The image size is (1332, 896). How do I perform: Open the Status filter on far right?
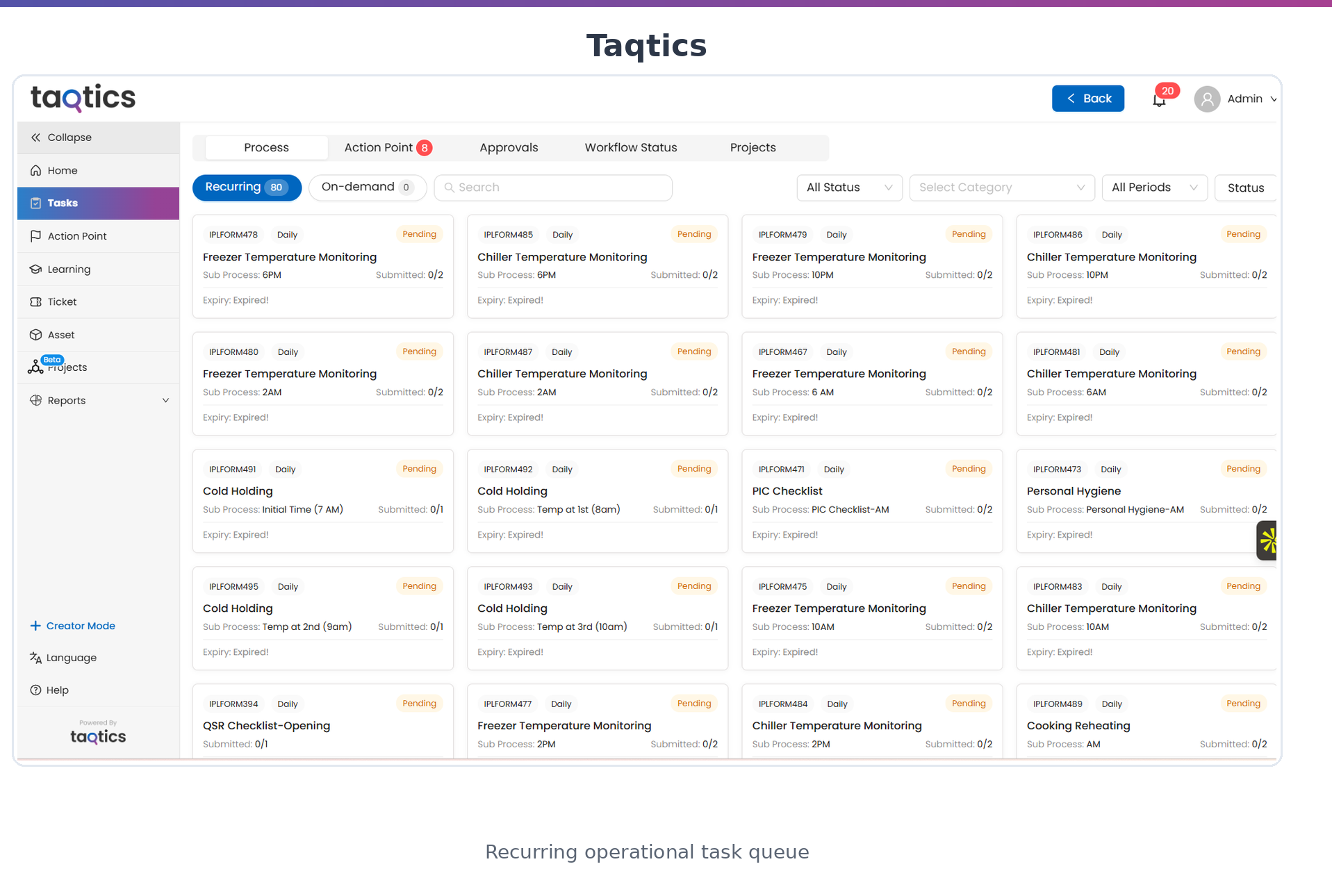click(1245, 188)
